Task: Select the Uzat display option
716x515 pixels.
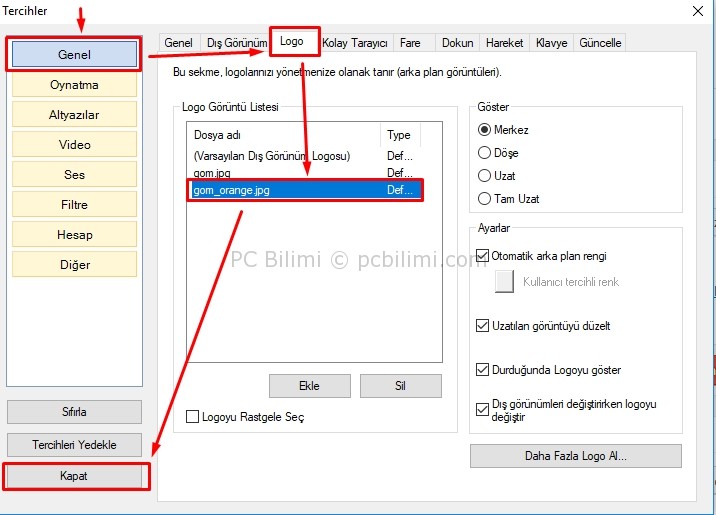Action: coord(484,175)
